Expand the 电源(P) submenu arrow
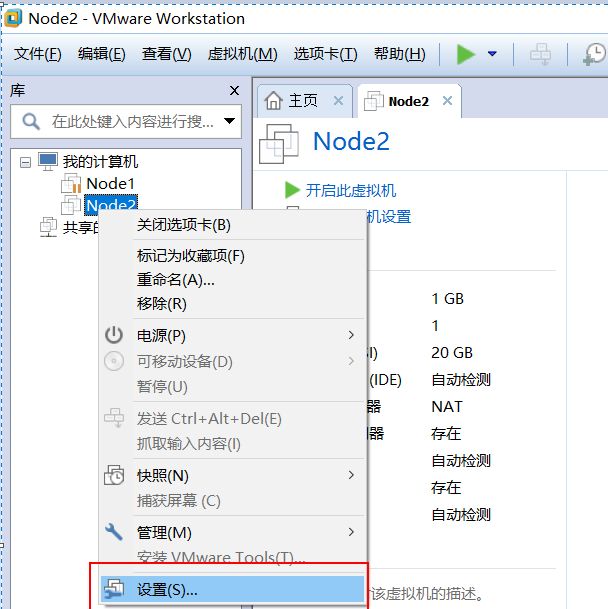 [x=351, y=335]
